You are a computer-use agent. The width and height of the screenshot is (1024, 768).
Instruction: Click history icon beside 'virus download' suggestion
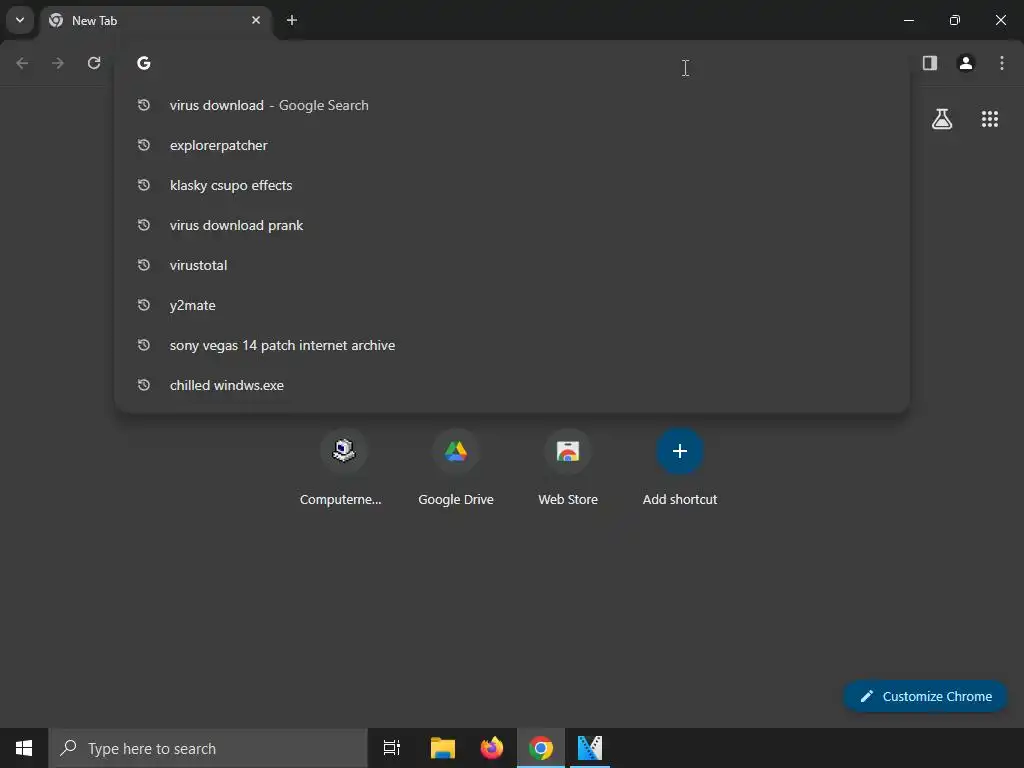click(144, 104)
